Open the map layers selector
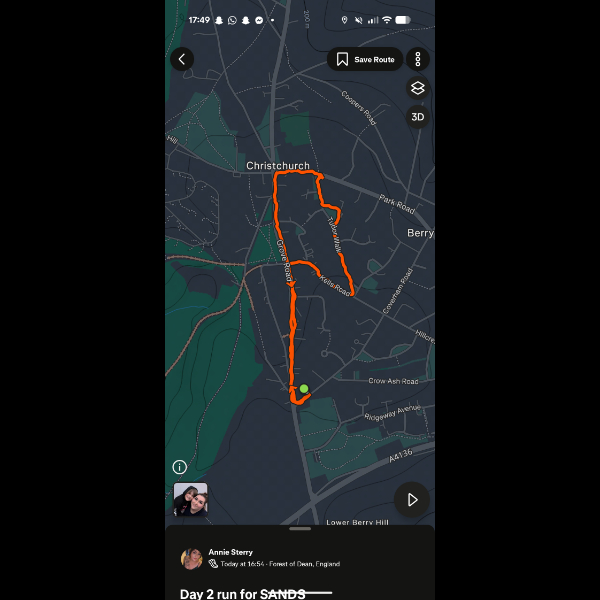 click(x=418, y=88)
